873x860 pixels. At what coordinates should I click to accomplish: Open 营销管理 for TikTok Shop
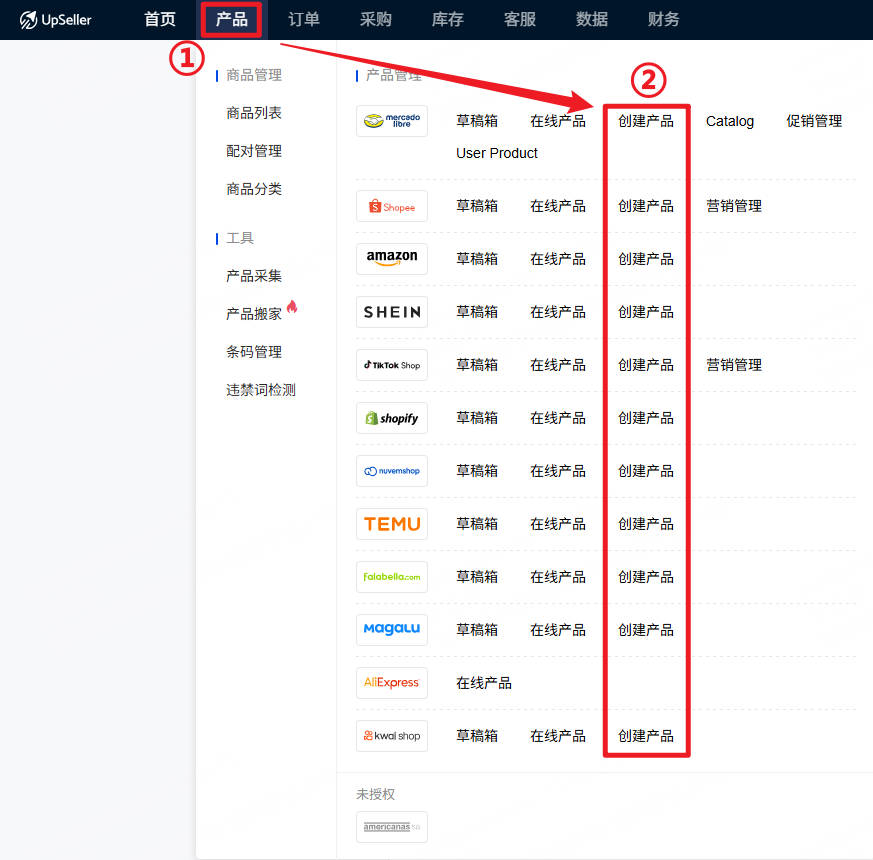click(734, 365)
